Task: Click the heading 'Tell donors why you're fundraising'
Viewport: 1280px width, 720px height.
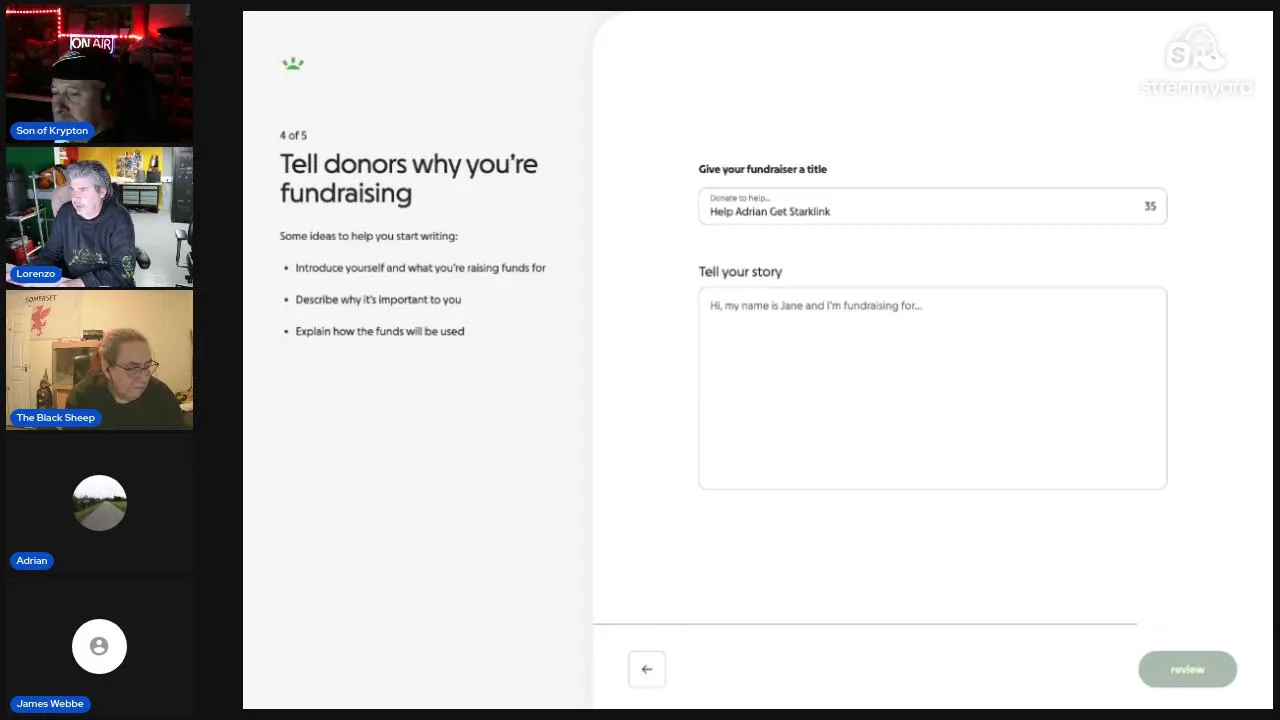Action: (408, 178)
